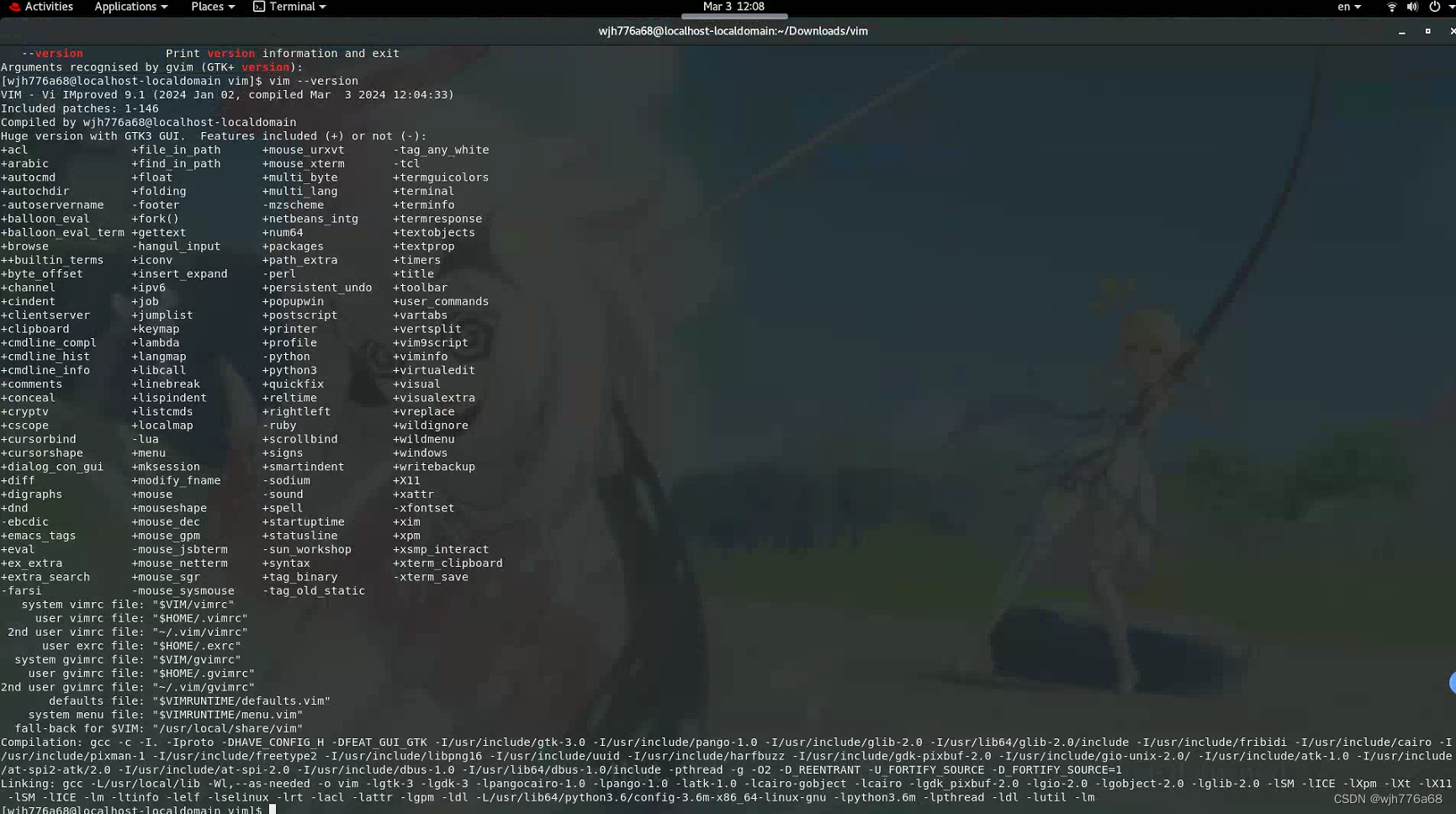Image resolution: width=1456 pixels, height=814 pixels.
Task: Click the Wi-Fi network icon
Action: (x=1391, y=7)
